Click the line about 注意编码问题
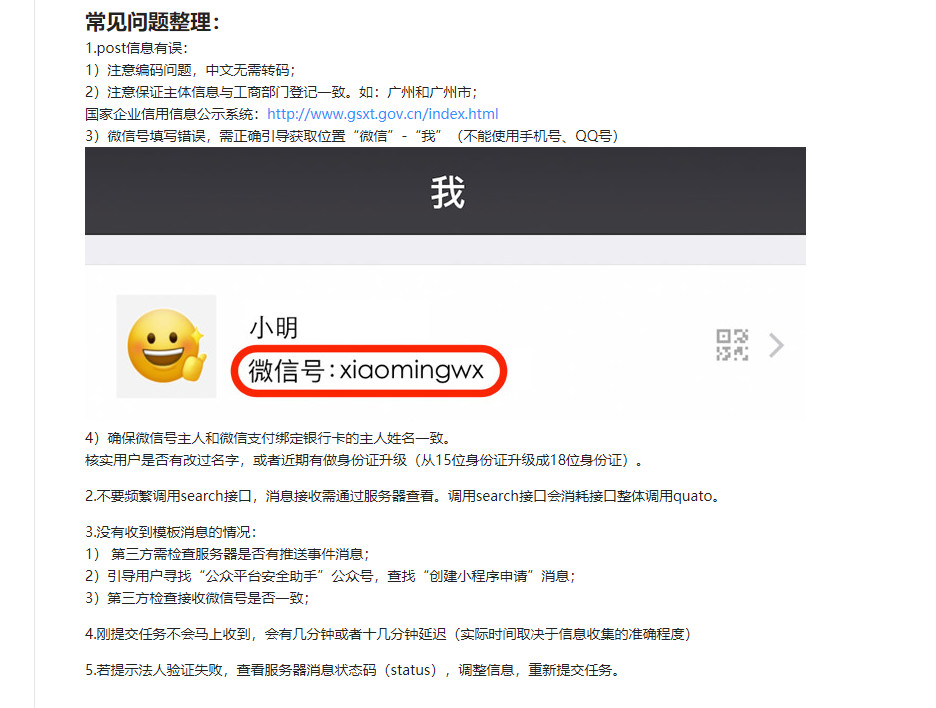The image size is (936, 708). [x=190, y=70]
